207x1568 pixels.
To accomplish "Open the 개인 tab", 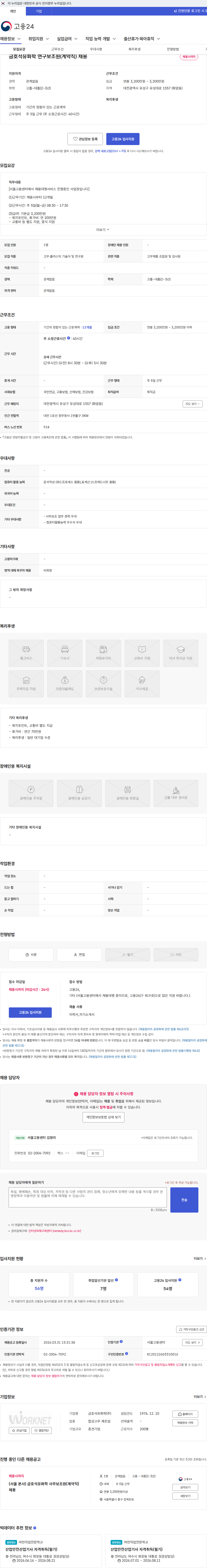I will 13,11.
